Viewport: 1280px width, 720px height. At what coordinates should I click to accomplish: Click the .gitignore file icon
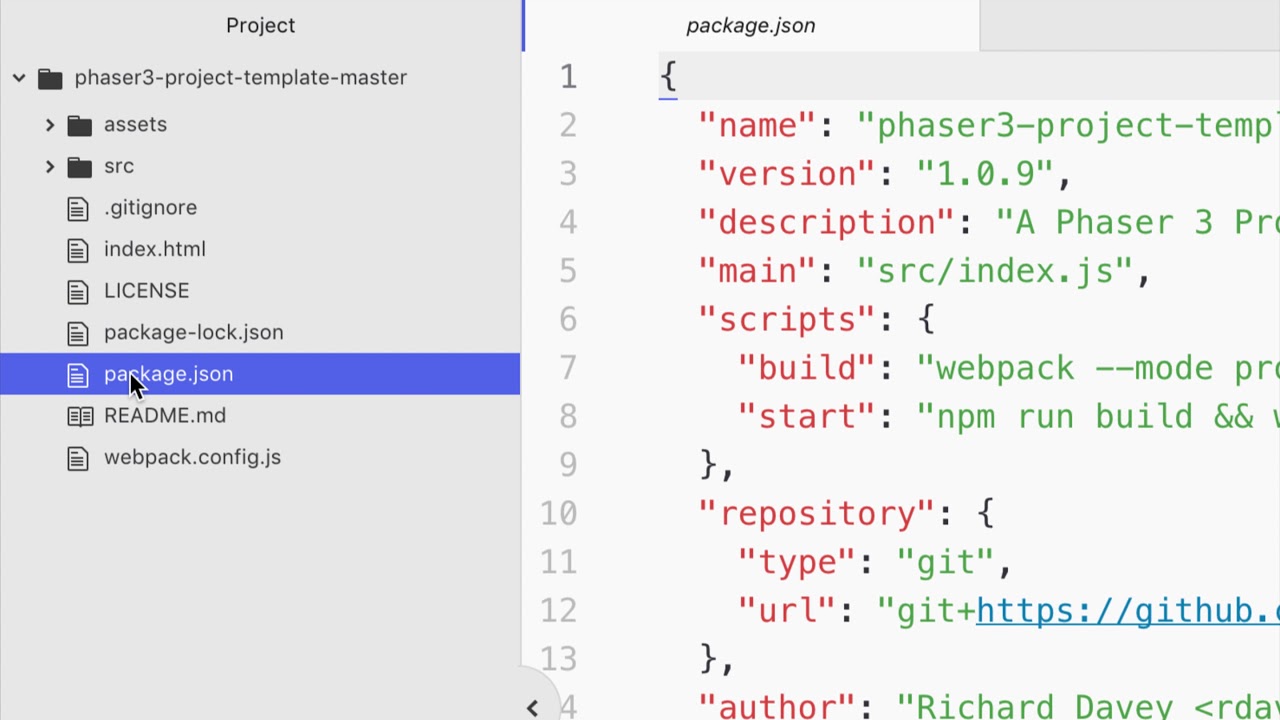(x=78, y=208)
